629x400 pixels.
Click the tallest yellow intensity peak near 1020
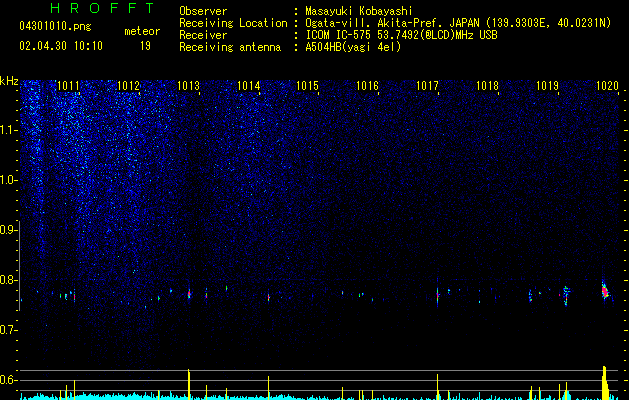pos(605,383)
